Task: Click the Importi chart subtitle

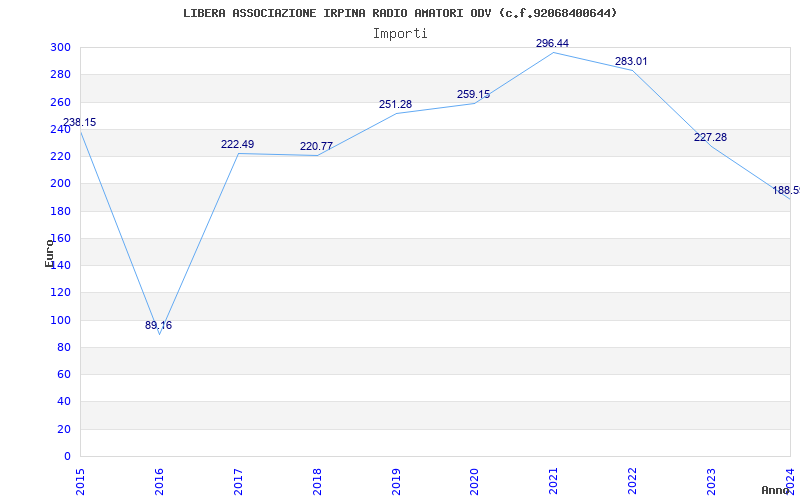Action: (400, 34)
